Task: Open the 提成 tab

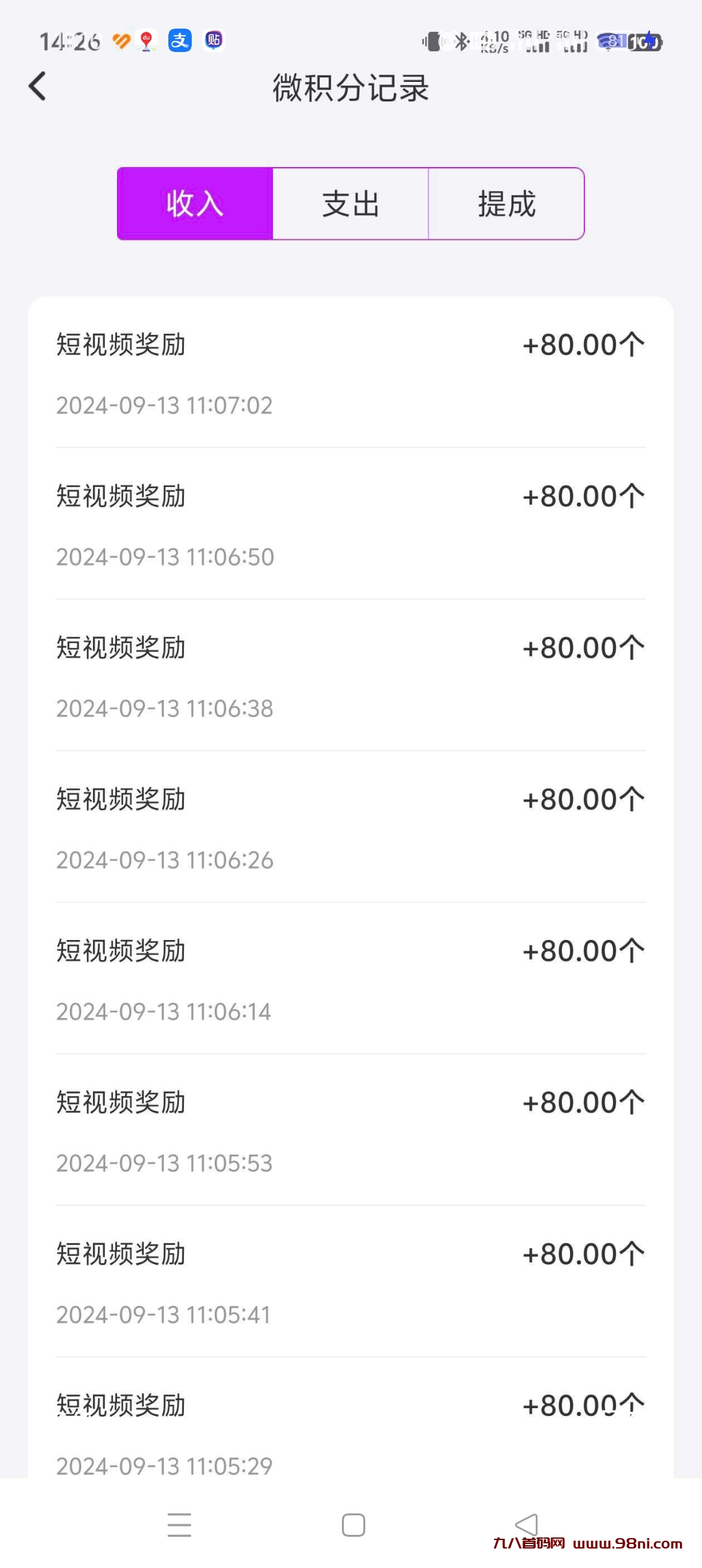Action: coord(506,203)
